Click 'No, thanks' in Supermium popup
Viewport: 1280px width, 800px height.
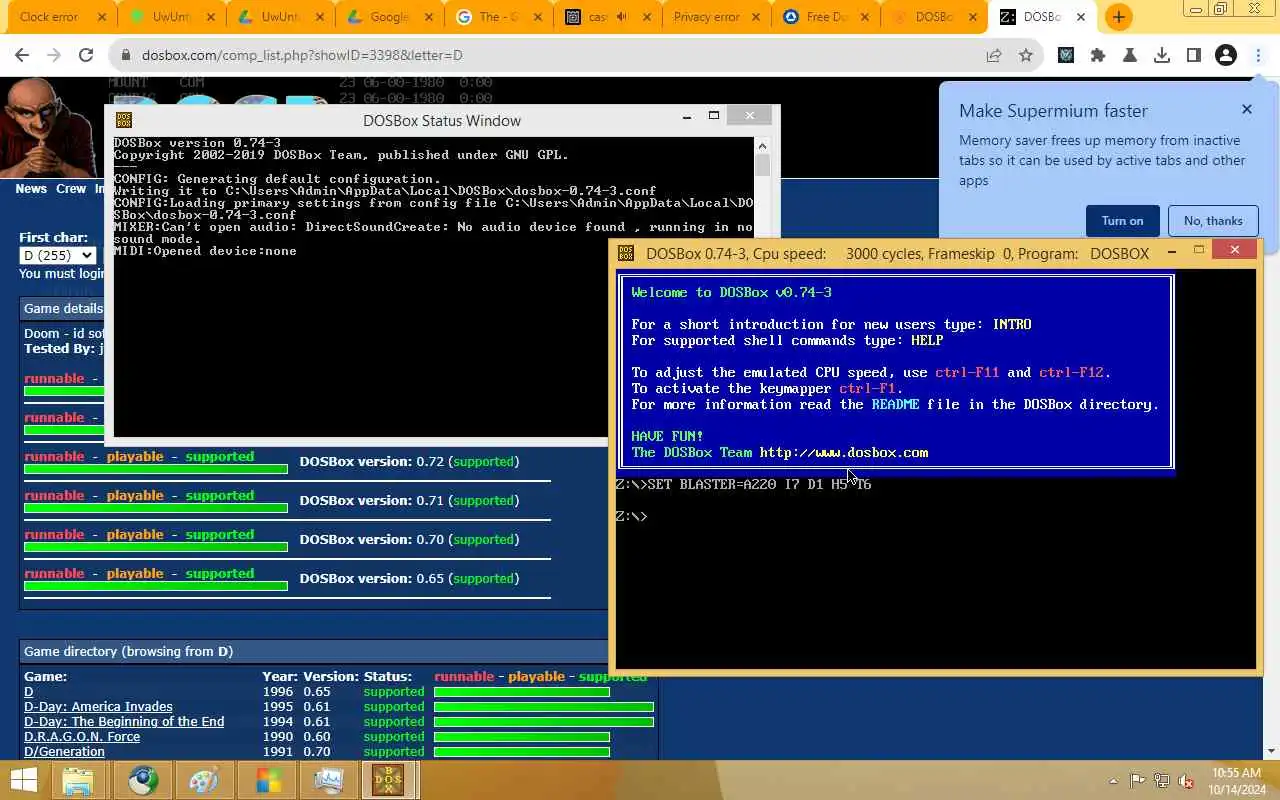point(1213,221)
